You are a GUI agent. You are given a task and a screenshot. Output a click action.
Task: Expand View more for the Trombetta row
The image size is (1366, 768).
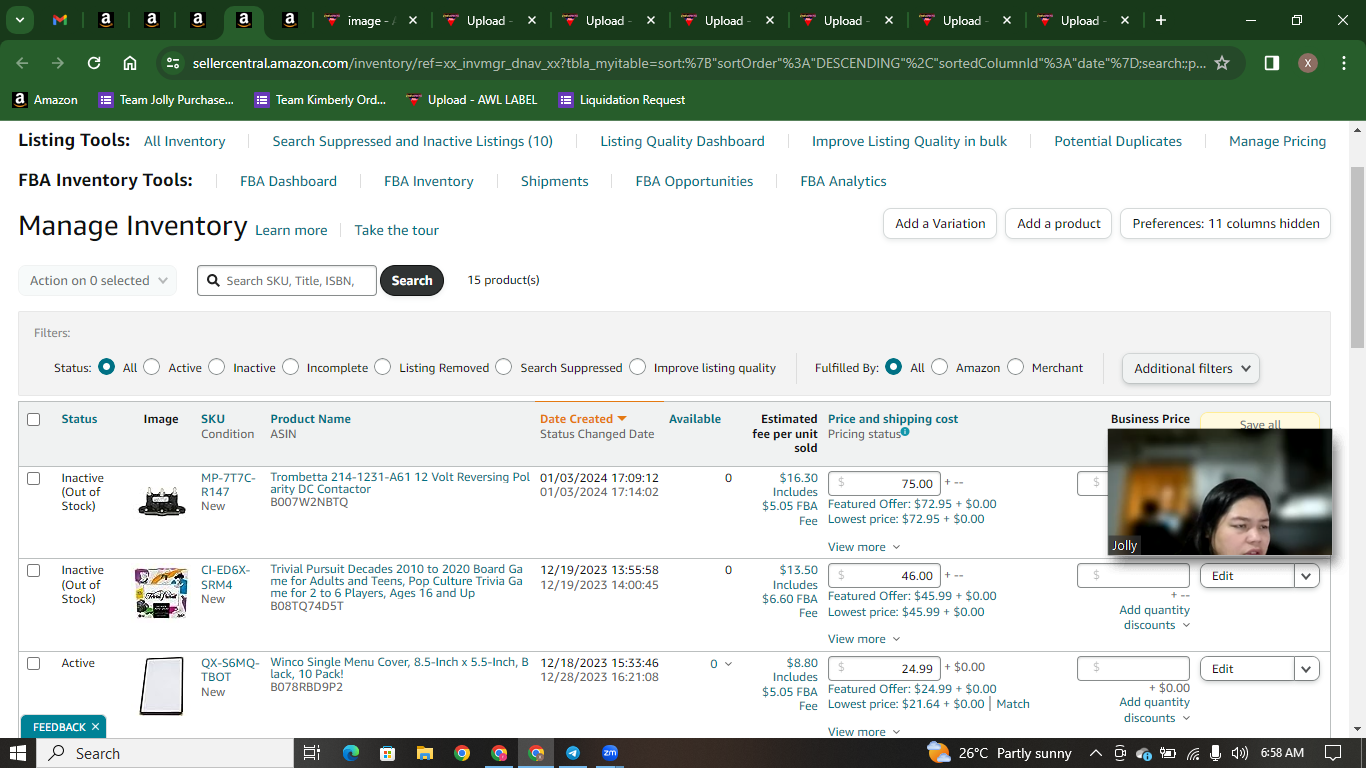[864, 547]
